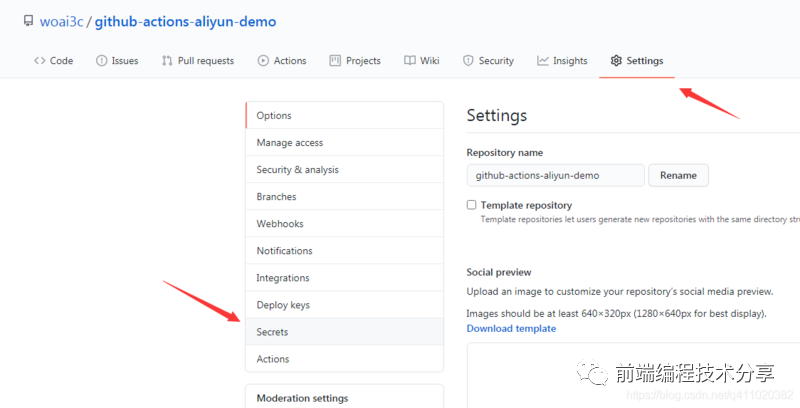The image size is (800, 408).
Task: View the Insights tab
Action: click(562, 61)
